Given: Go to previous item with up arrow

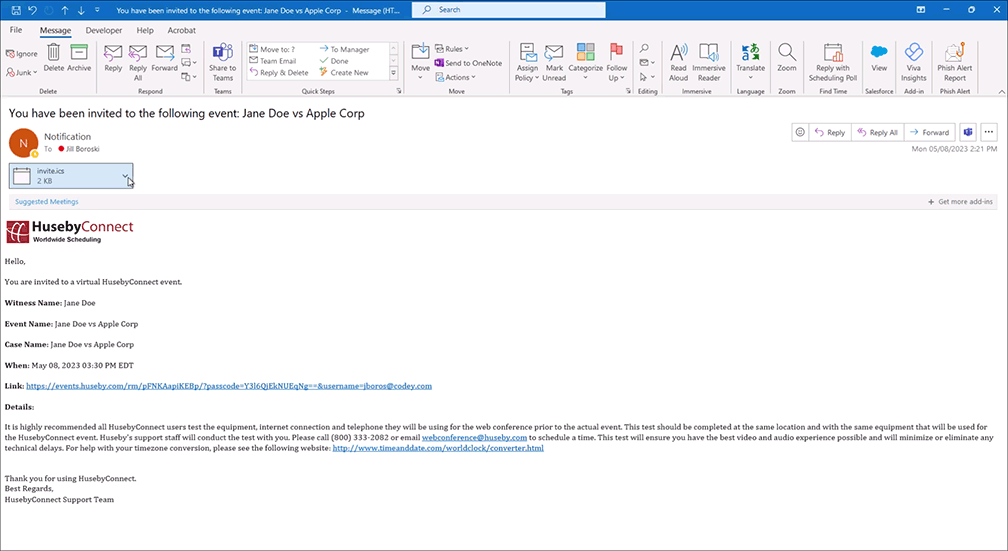Looking at the screenshot, I should click(65, 10).
